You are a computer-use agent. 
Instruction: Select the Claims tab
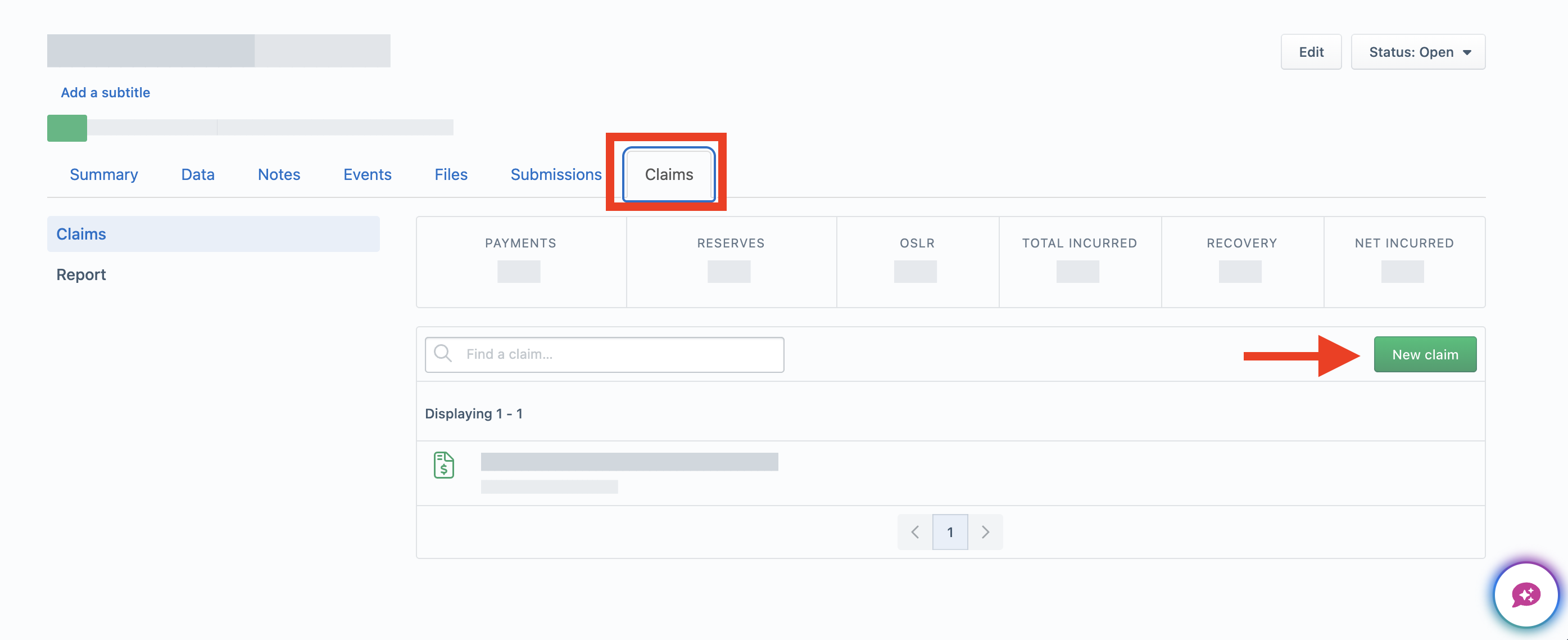click(669, 174)
